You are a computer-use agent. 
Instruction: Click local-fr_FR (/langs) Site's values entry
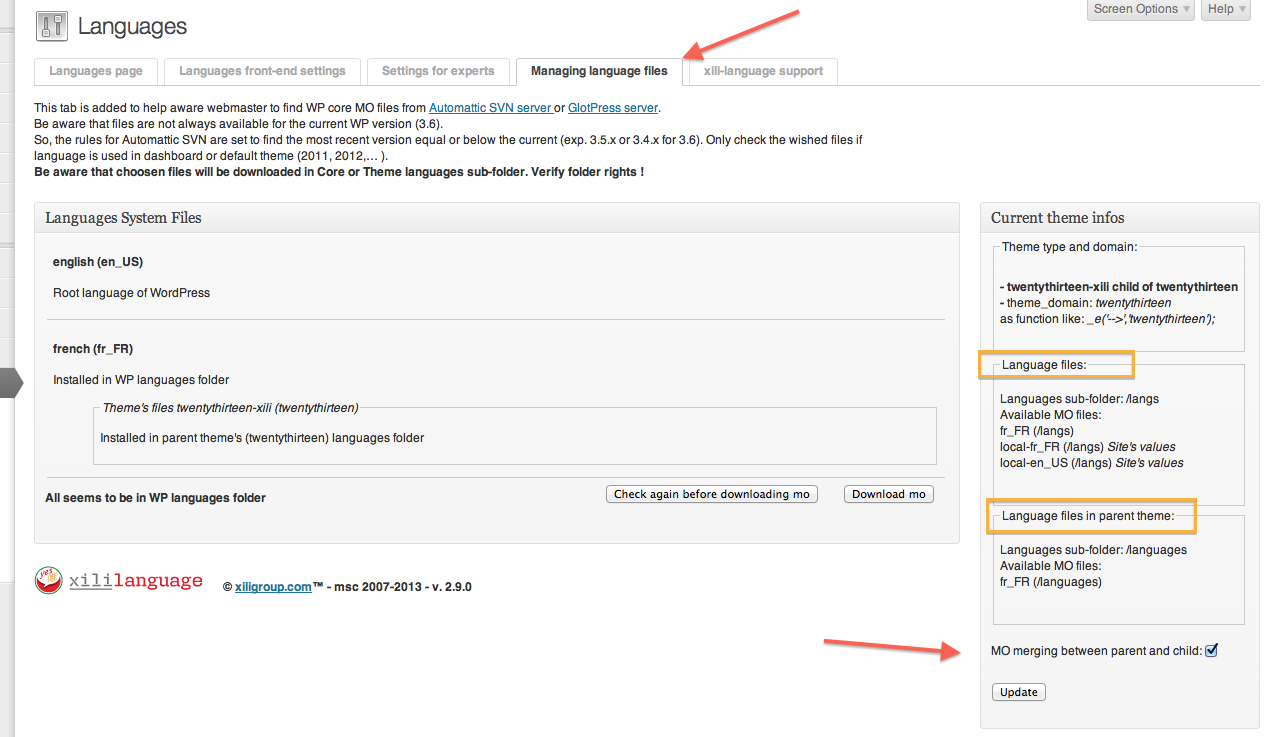(x=1088, y=447)
